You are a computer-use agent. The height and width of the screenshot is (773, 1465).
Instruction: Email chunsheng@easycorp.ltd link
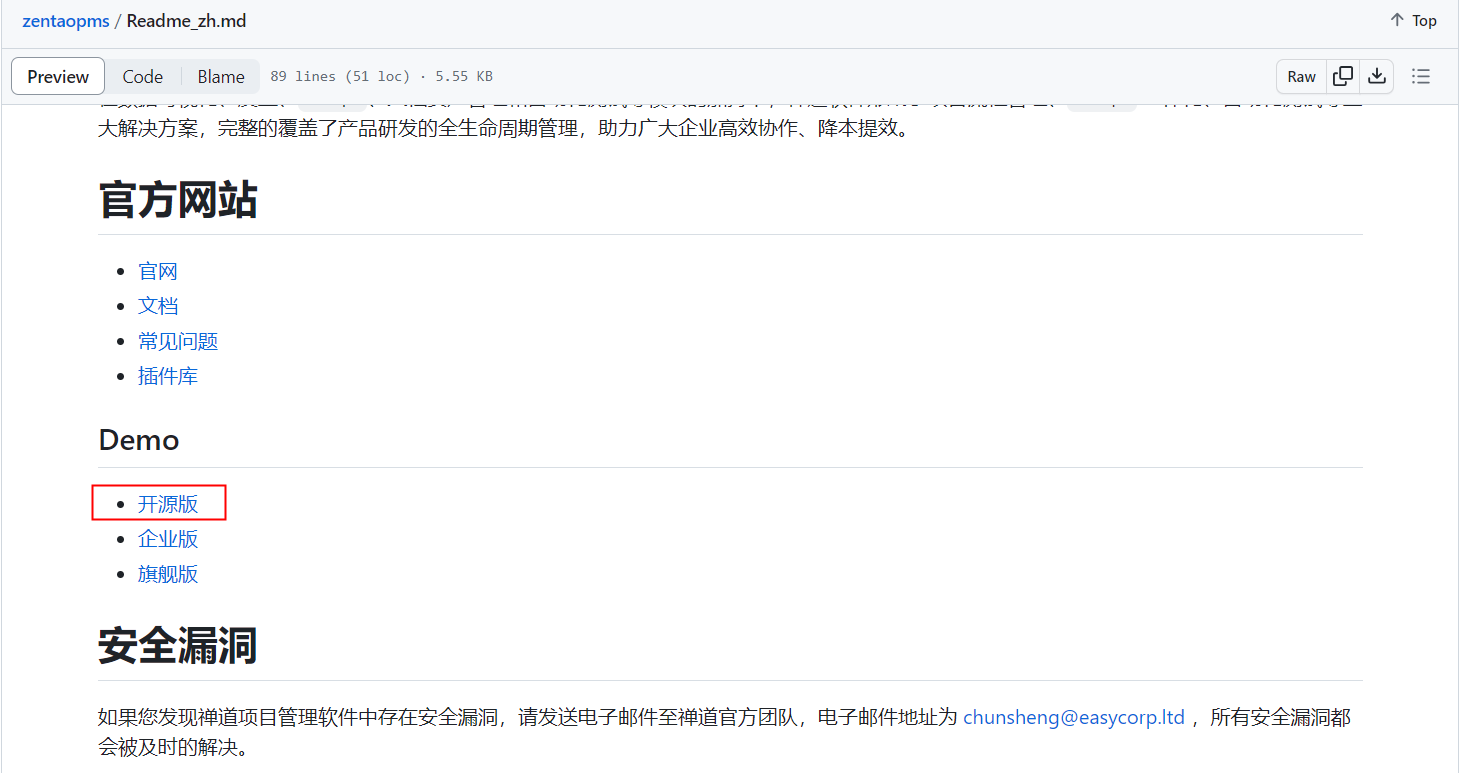point(1074,717)
